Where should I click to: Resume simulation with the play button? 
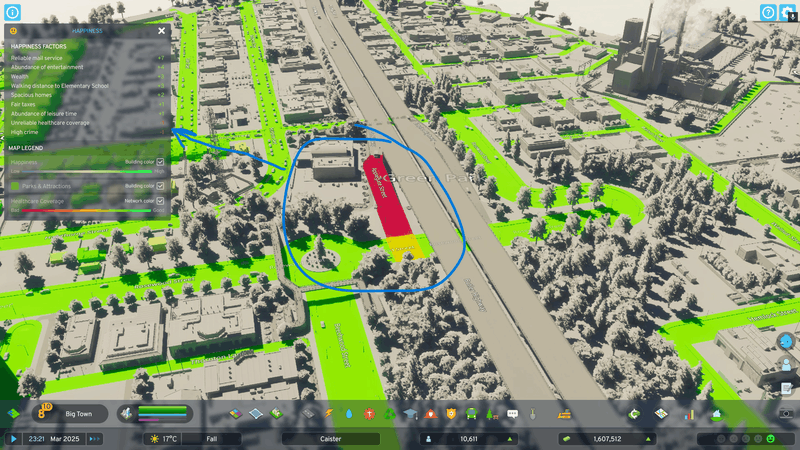pos(14,439)
